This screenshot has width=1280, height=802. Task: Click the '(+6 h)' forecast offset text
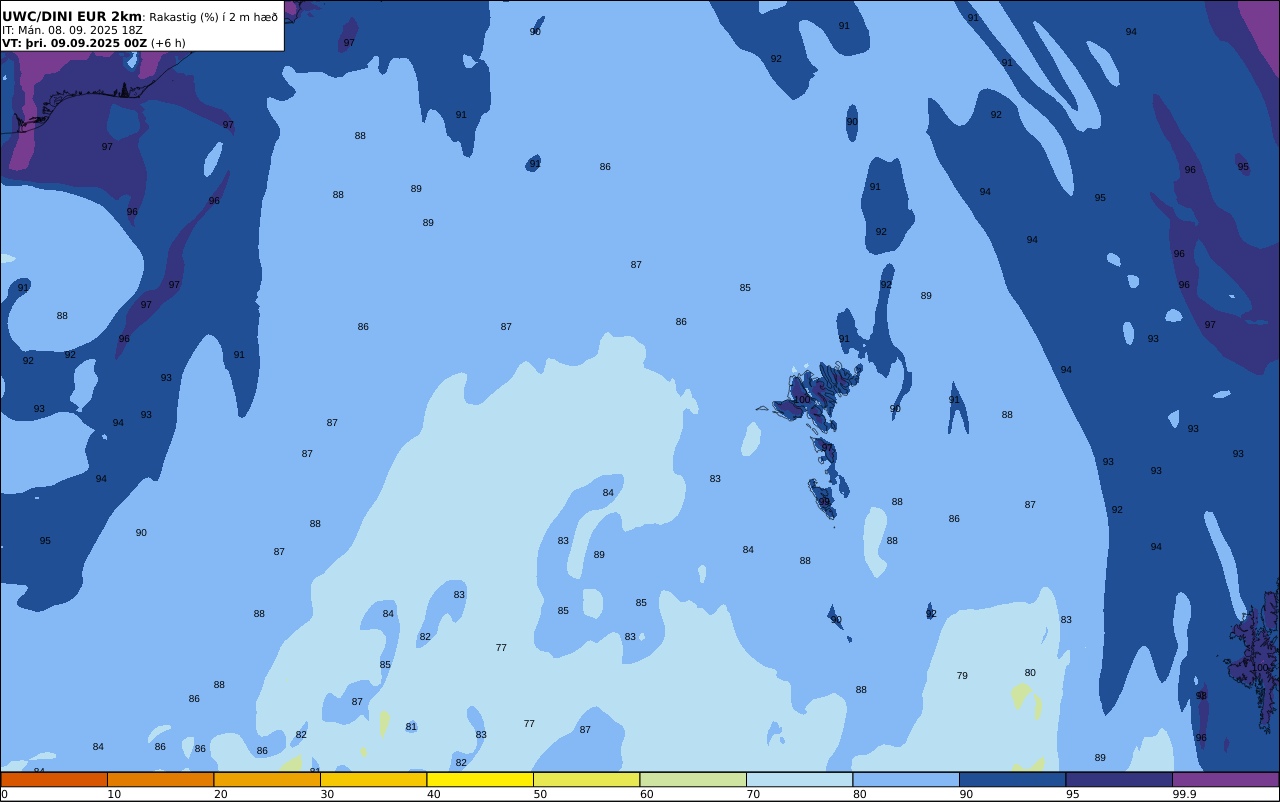(x=168, y=43)
